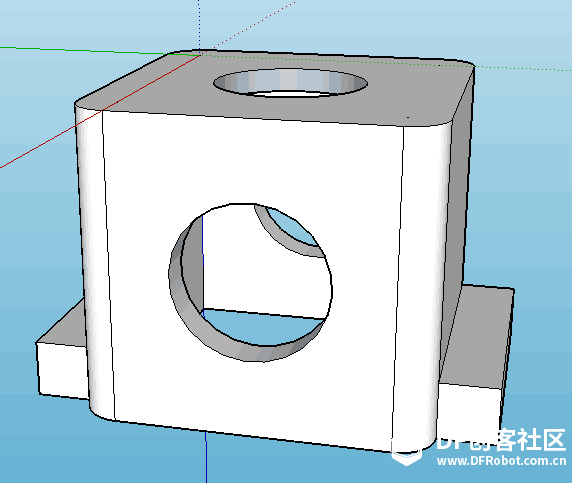Click the dotted green axis at right
This screenshot has height=483, width=572.
pyautogui.click(x=523, y=68)
